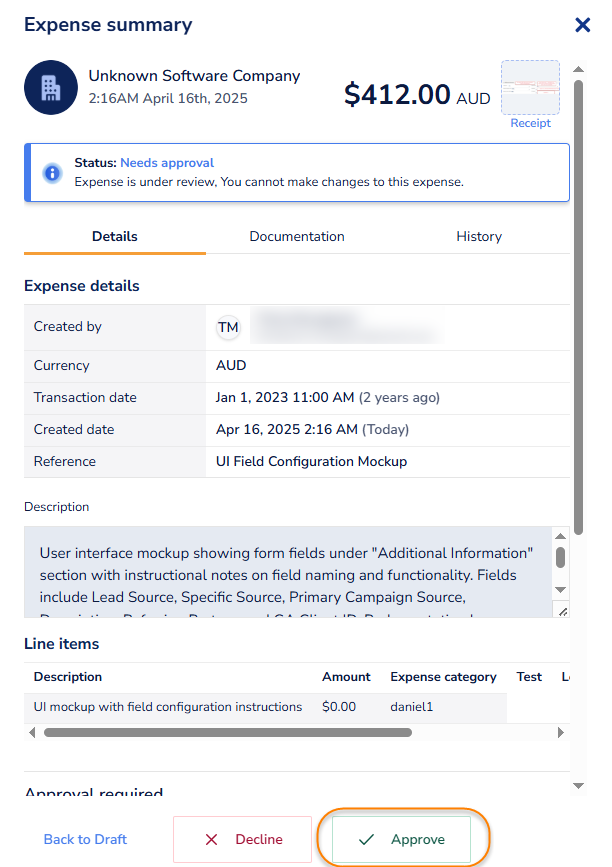Select the Details tab
Screen dimensions: 612x867
pos(115,237)
